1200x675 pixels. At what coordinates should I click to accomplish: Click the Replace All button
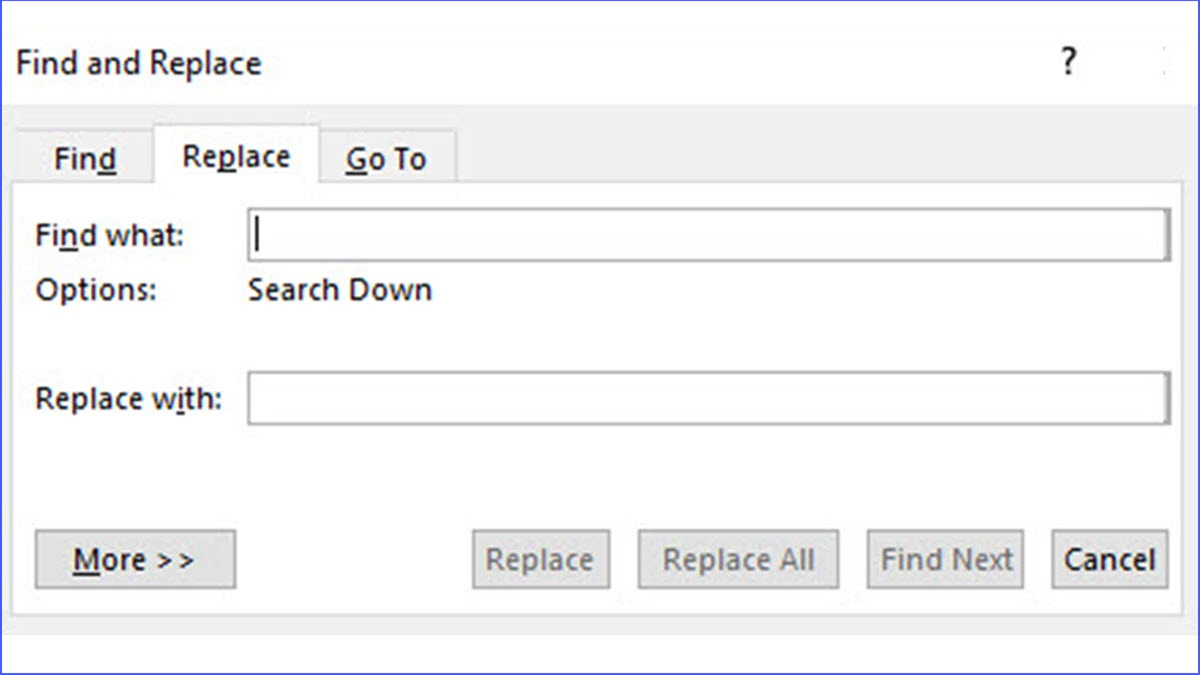[737, 559]
